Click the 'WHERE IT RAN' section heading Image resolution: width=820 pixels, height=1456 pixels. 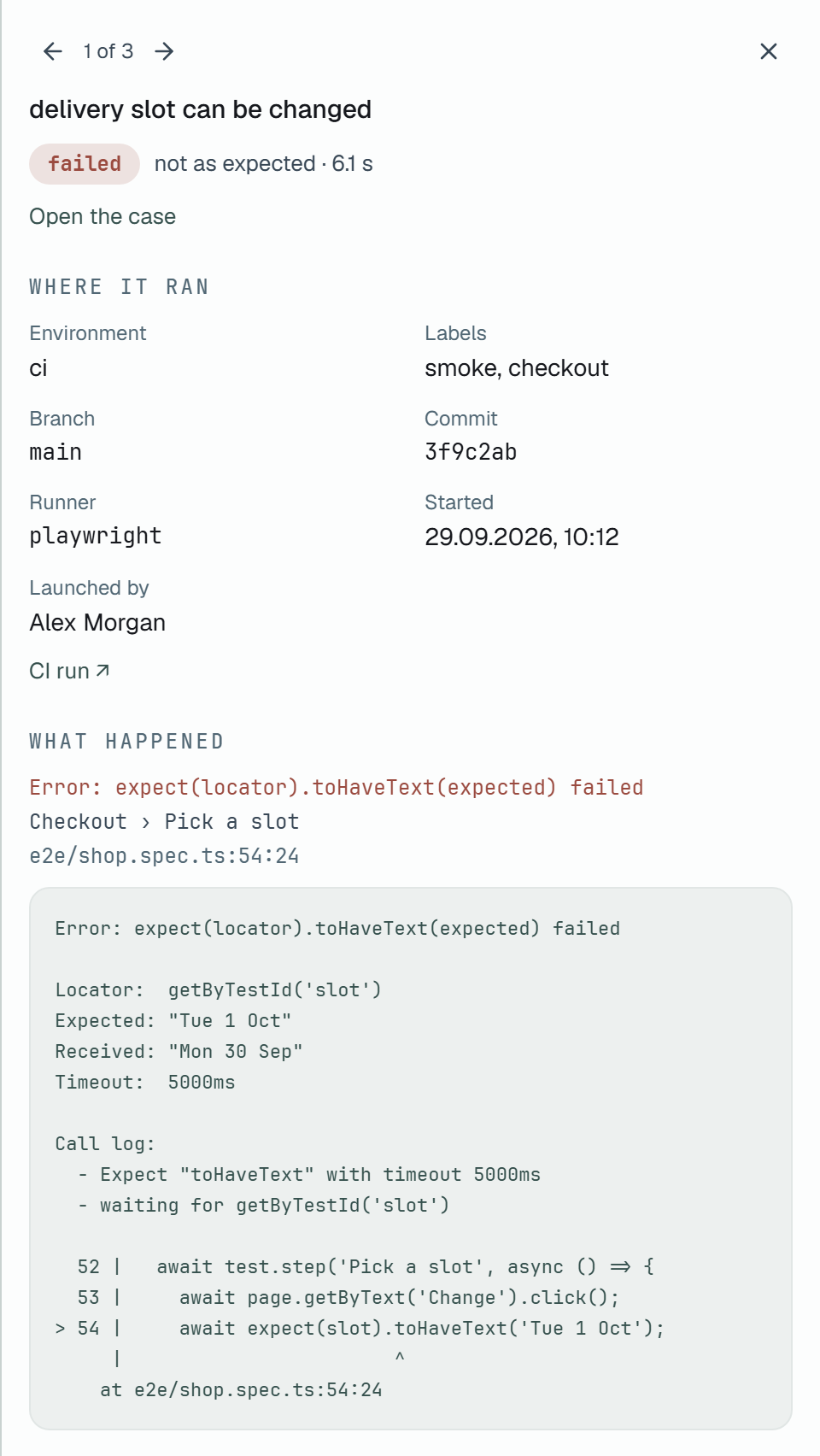pyautogui.click(x=120, y=287)
